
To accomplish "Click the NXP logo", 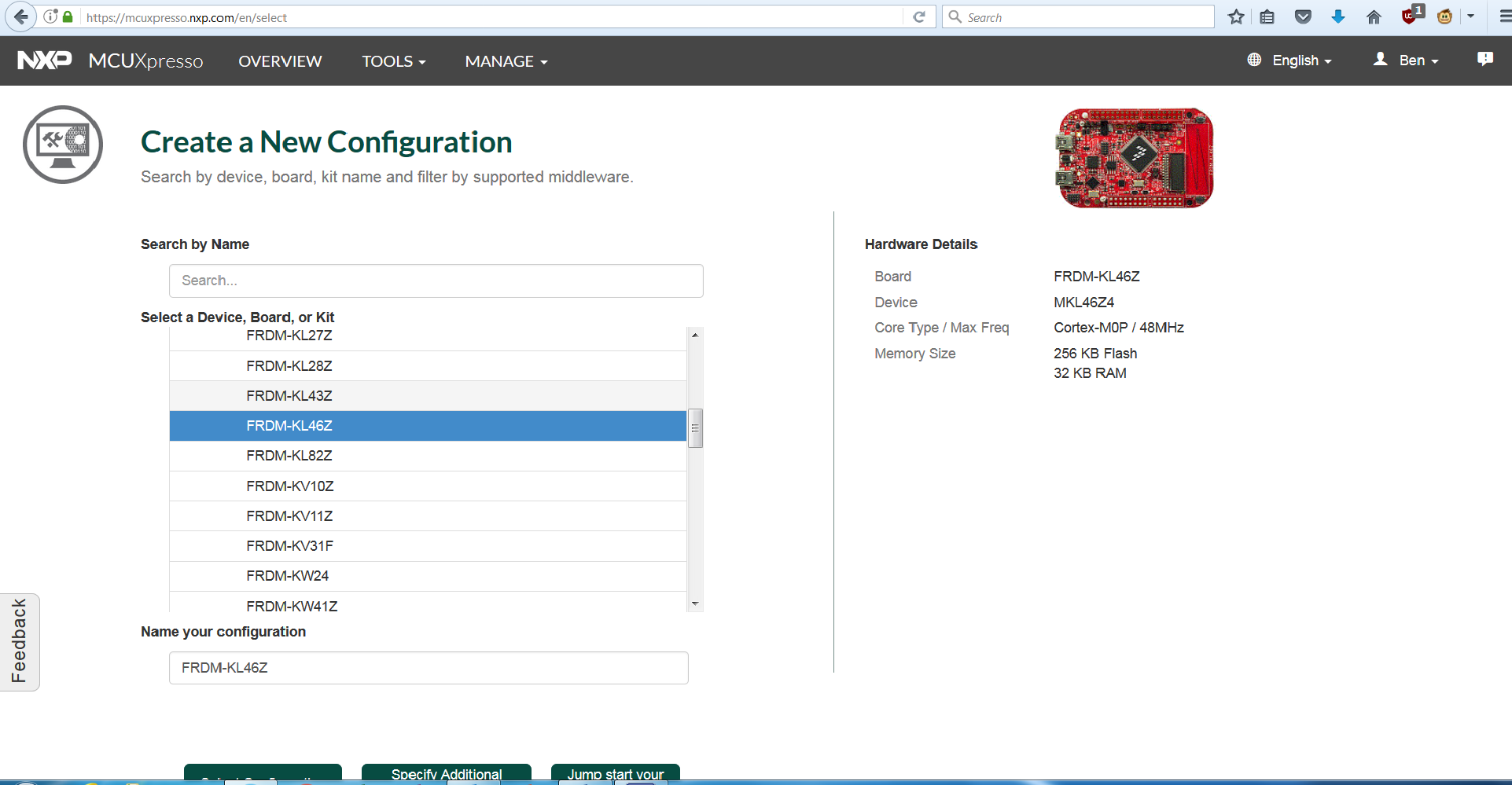I will pos(45,61).
